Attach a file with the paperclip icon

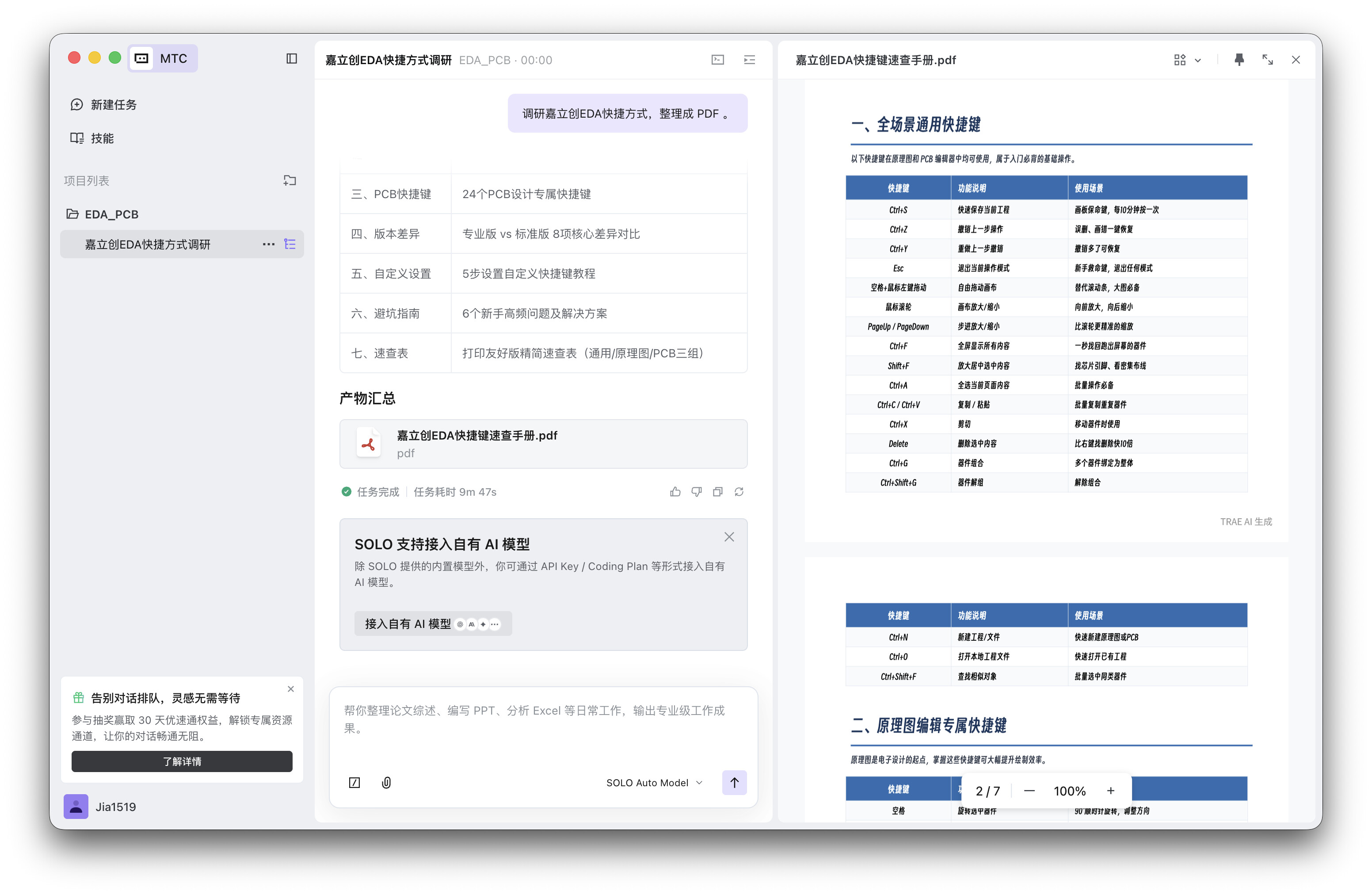click(x=387, y=783)
